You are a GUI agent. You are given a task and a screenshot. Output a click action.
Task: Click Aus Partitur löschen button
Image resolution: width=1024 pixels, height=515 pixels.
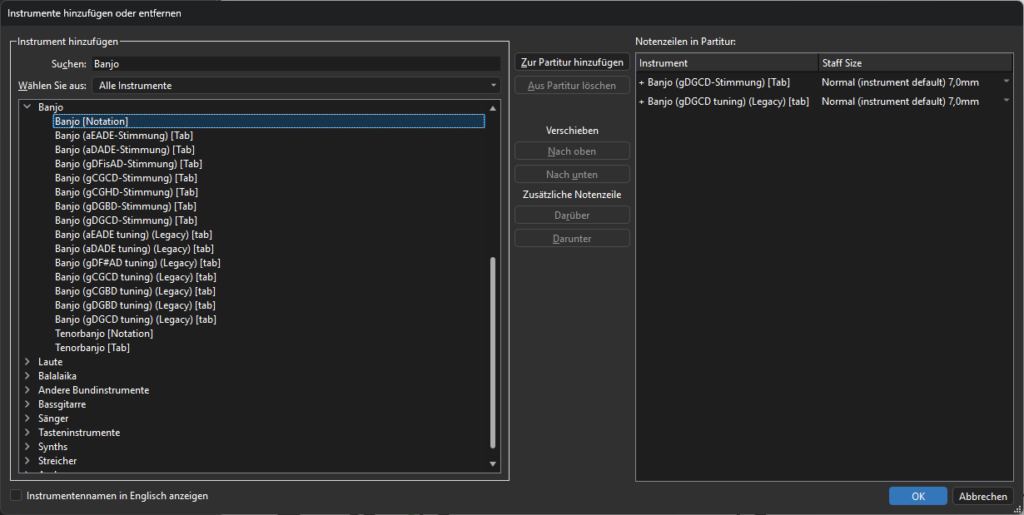pos(572,86)
